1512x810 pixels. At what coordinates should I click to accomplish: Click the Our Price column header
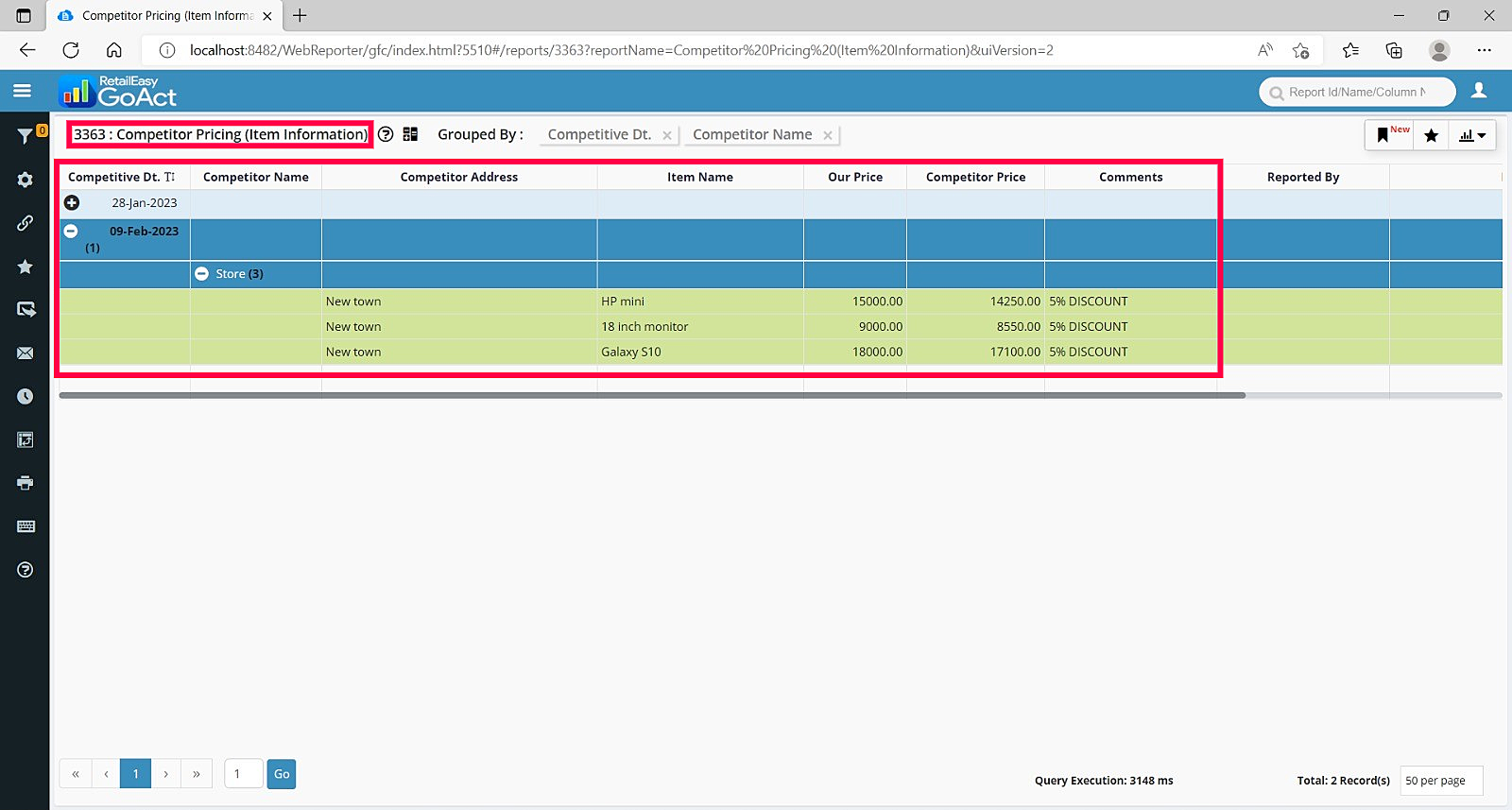(x=855, y=177)
